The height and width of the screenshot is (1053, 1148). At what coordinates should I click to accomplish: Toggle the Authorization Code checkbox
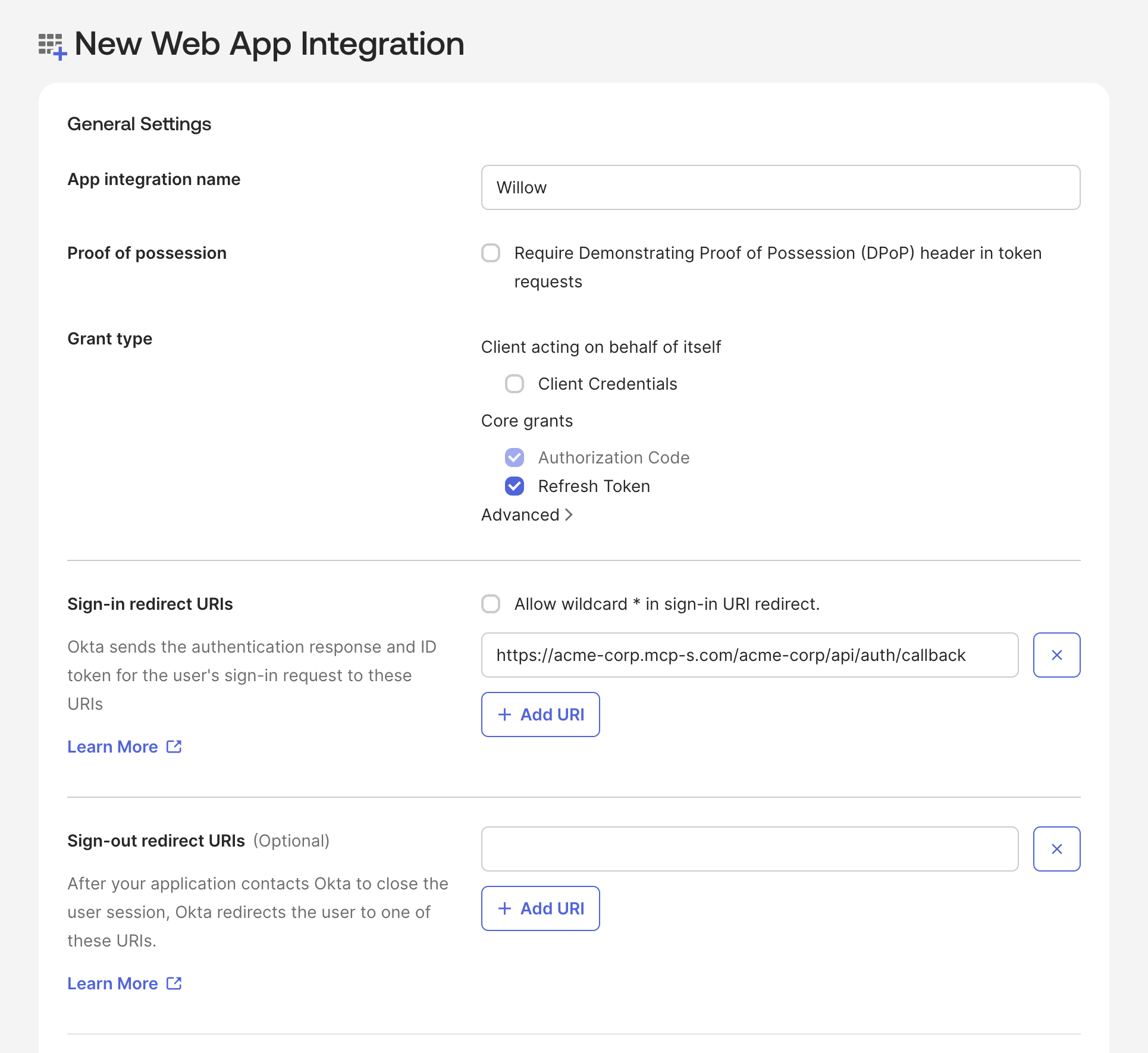[515, 457]
